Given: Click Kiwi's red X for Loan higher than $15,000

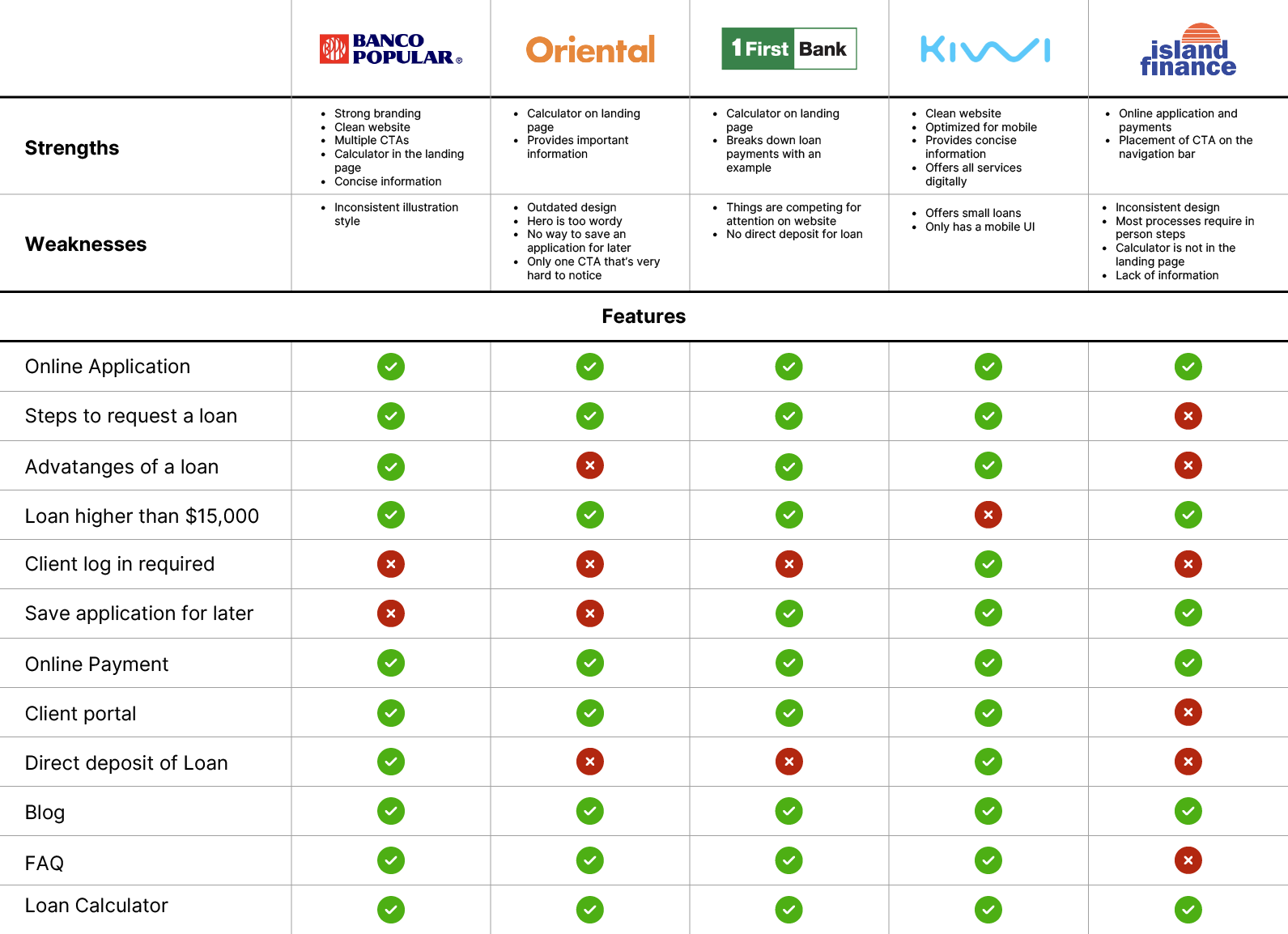Looking at the screenshot, I should tap(988, 515).
